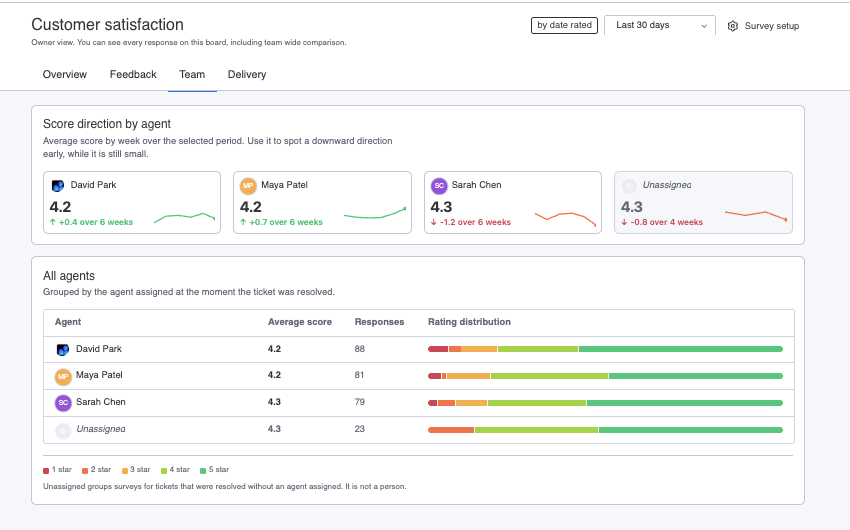Click Maya Patel's sparkline trend chart
The height and width of the screenshot is (530, 850).
tap(375, 213)
